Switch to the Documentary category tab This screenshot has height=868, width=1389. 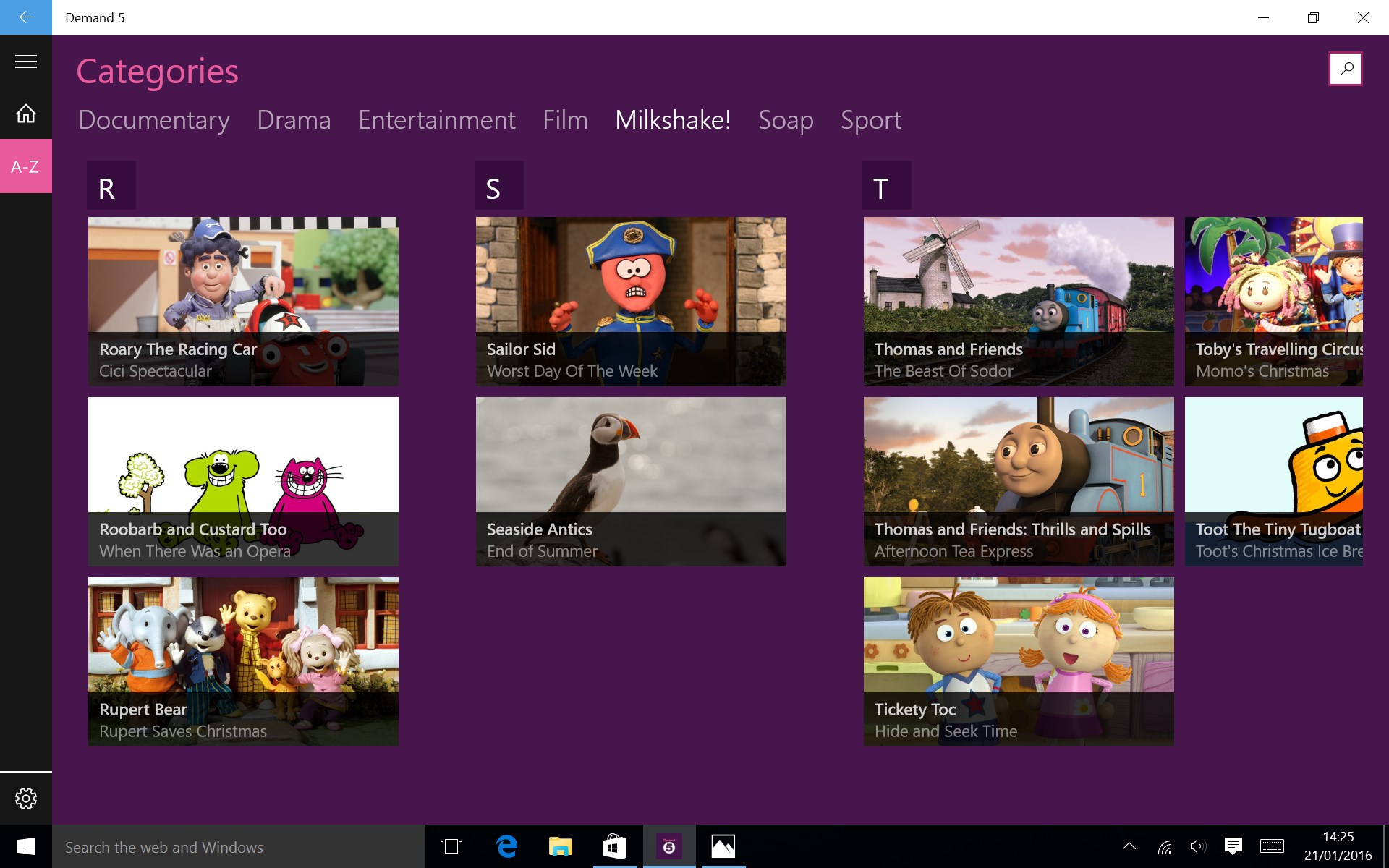[x=154, y=120]
